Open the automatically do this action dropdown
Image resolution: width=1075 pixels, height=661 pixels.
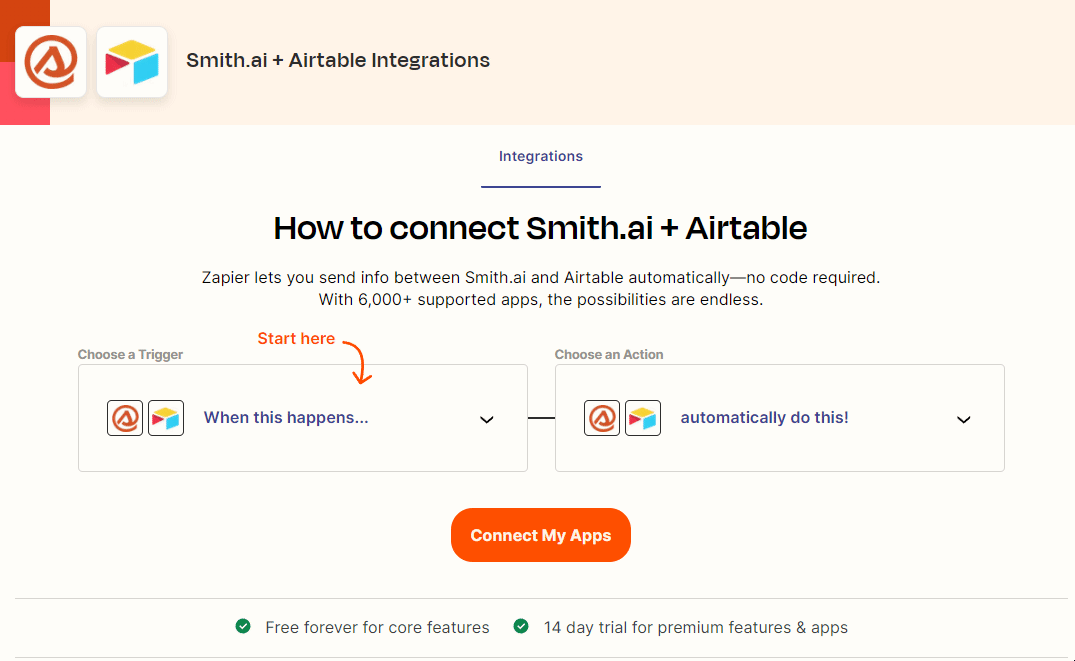(765, 417)
